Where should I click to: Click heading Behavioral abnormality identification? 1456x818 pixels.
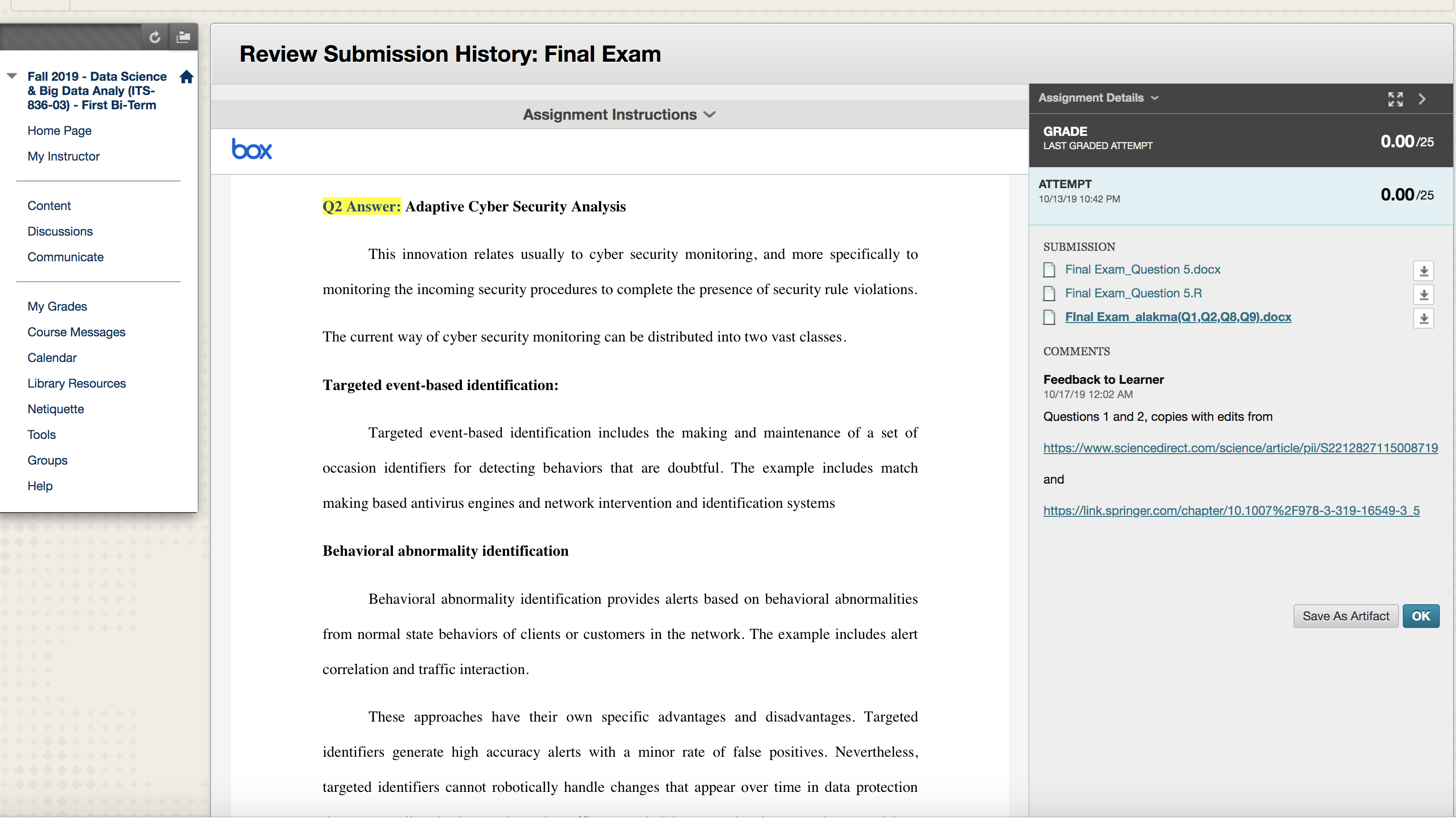445,552
